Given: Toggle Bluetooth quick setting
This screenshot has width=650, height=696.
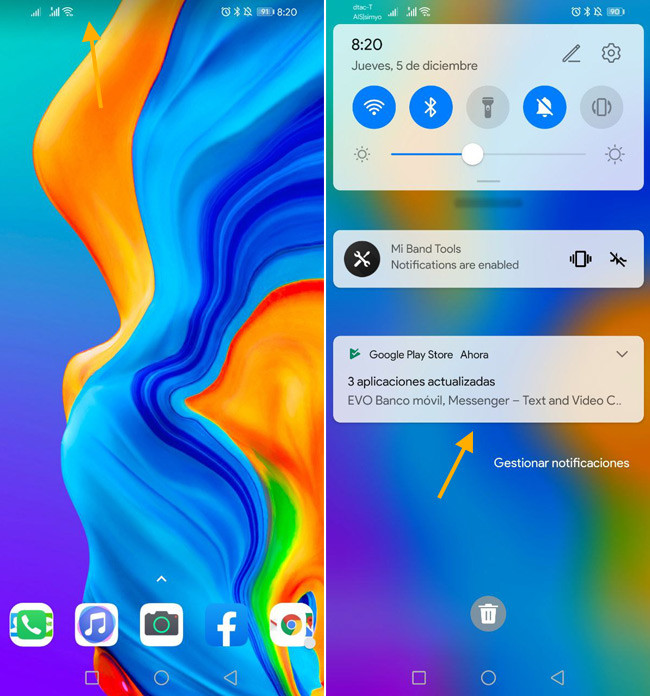Looking at the screenshot, I should (431, 107).
